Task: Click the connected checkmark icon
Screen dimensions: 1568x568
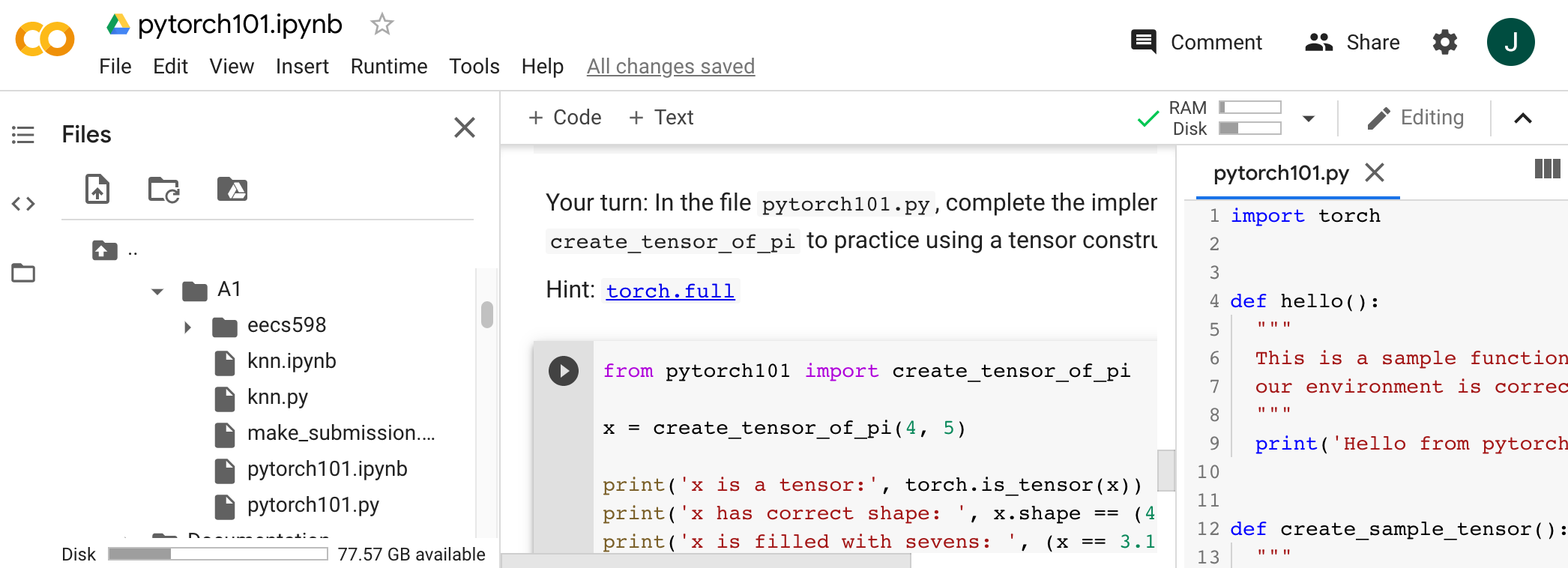Action: (1148, 118)
